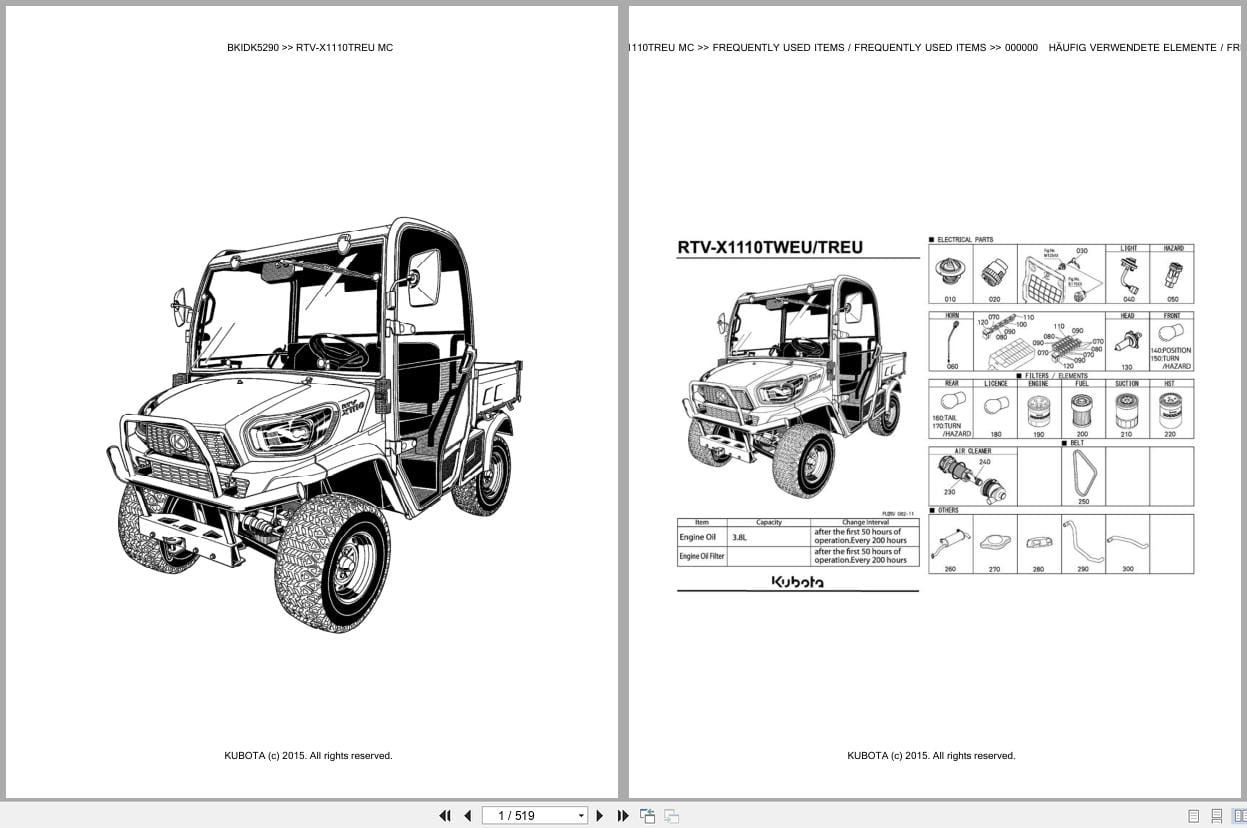This screenshot has height=828, width=1247.
Task: Go to the first page
Action: (445, 816)
